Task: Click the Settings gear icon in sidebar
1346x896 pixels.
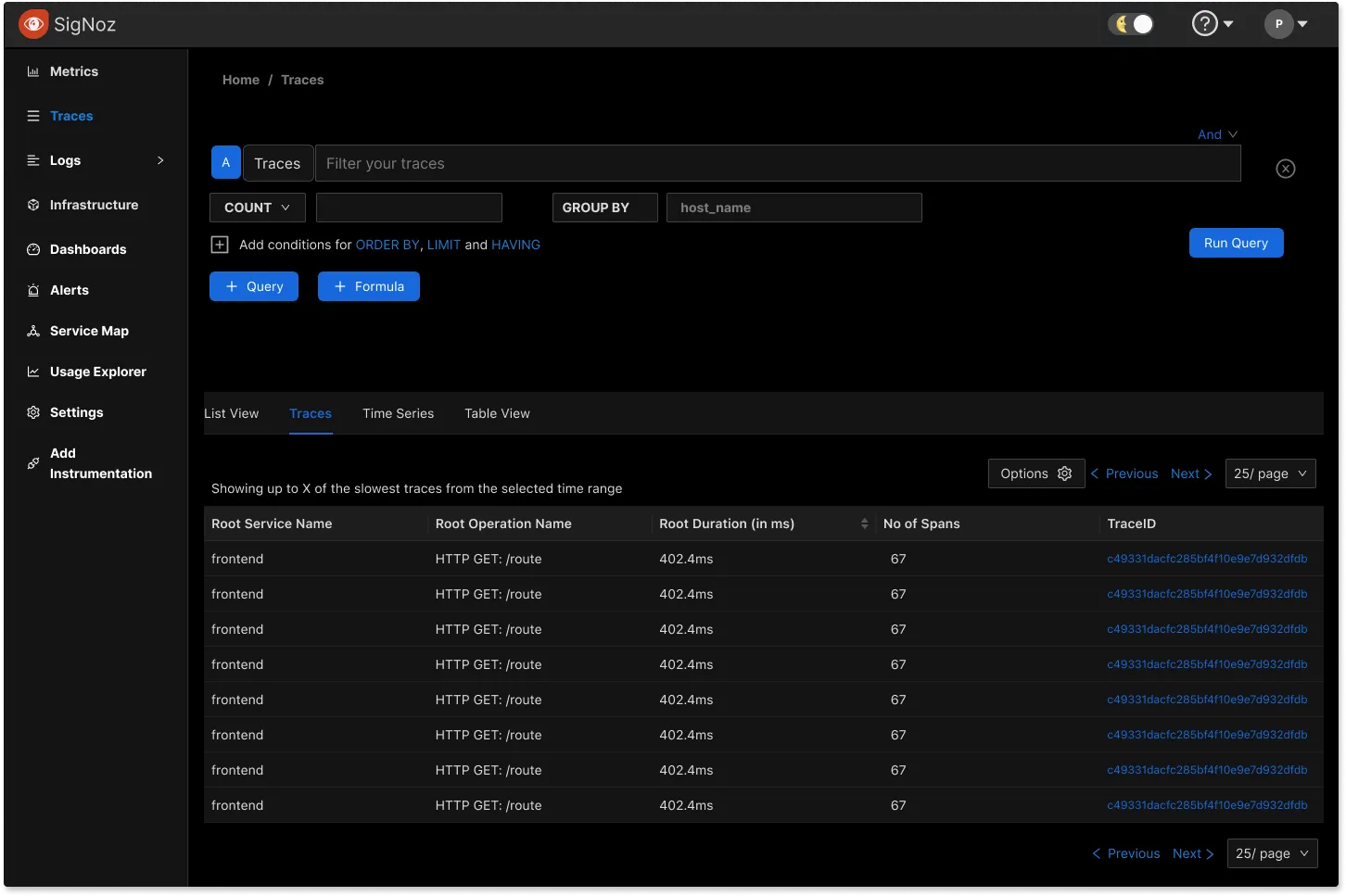Action: (33, 412)
